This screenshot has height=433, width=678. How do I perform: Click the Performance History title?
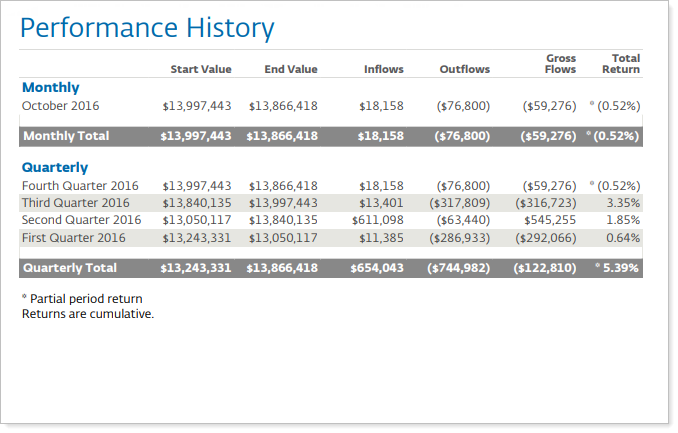147,28
